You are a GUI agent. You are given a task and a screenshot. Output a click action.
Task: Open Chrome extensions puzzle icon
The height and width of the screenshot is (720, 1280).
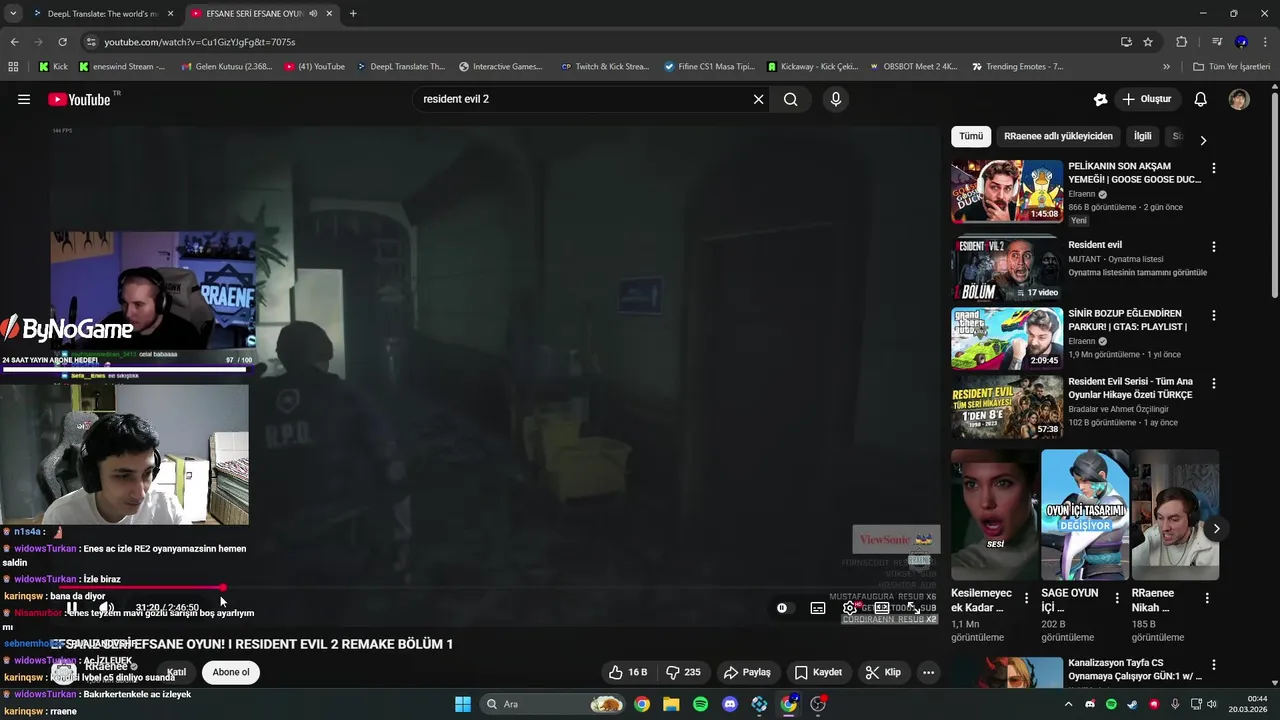coord(1181,42)
